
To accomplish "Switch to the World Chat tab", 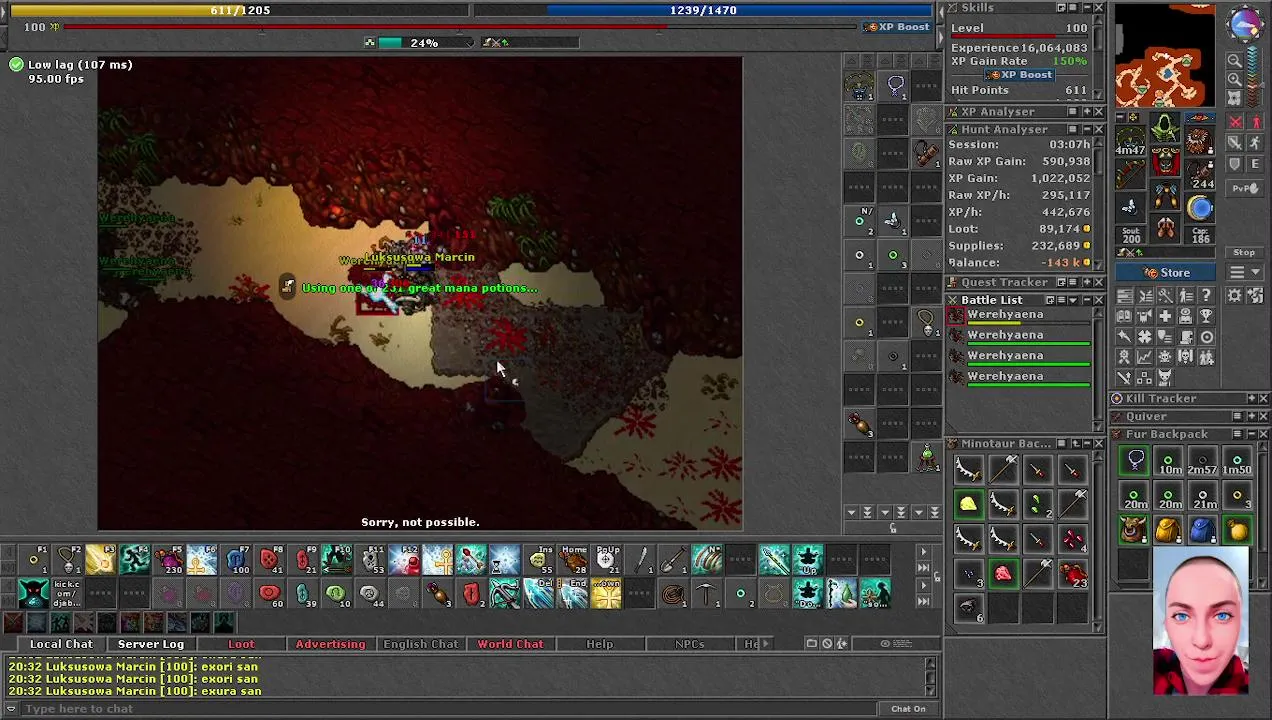I will tap(510, 644).
